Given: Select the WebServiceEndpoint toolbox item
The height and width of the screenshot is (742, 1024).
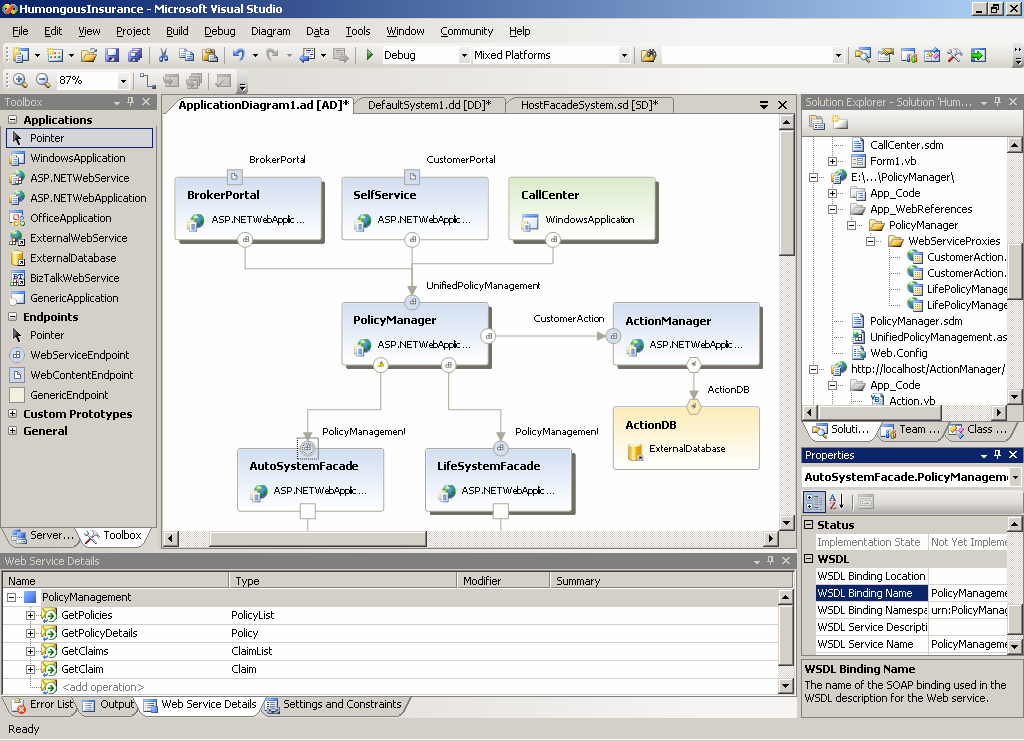Looking at the screenshot, I should 80,355.
